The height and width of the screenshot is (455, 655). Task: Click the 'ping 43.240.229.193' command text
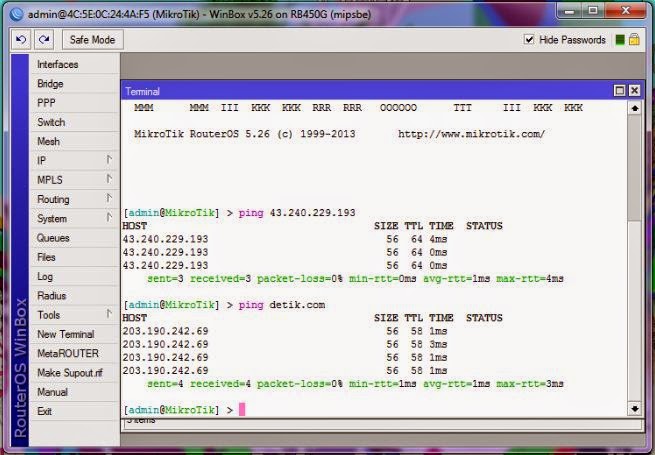tap(297, 213)
